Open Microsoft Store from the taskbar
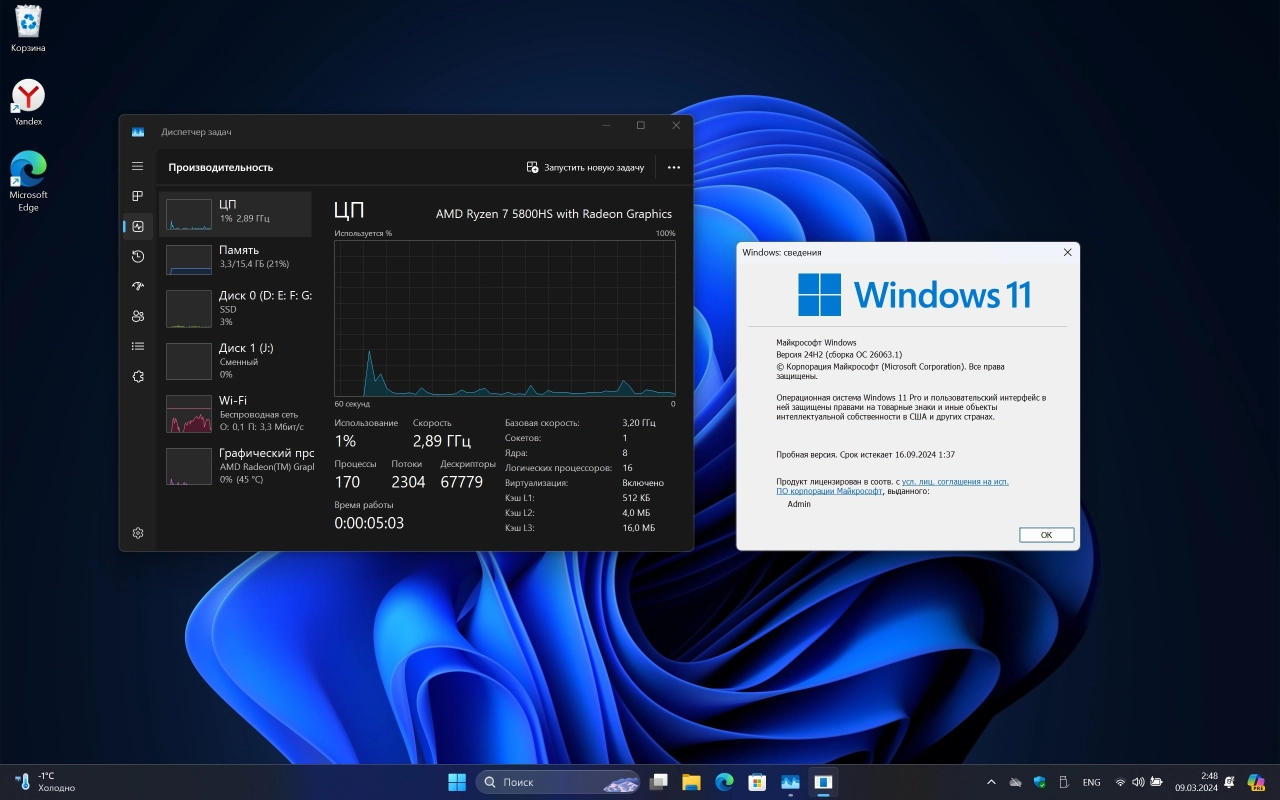This screenshot has height=800, width=1280. pyautogui.click(x=757, y=782)
